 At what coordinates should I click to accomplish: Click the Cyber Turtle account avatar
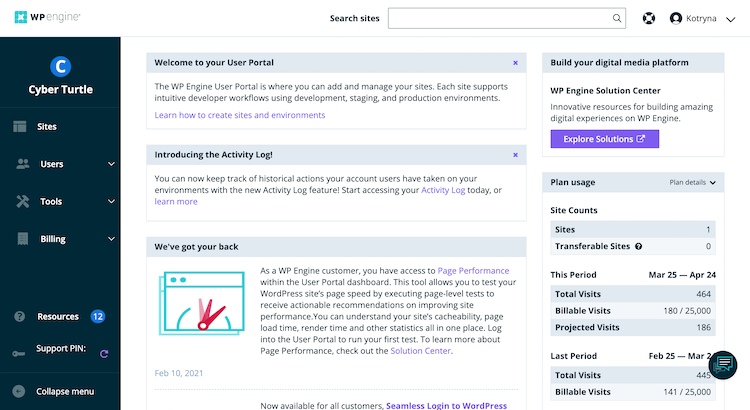[x=60, y=66]
